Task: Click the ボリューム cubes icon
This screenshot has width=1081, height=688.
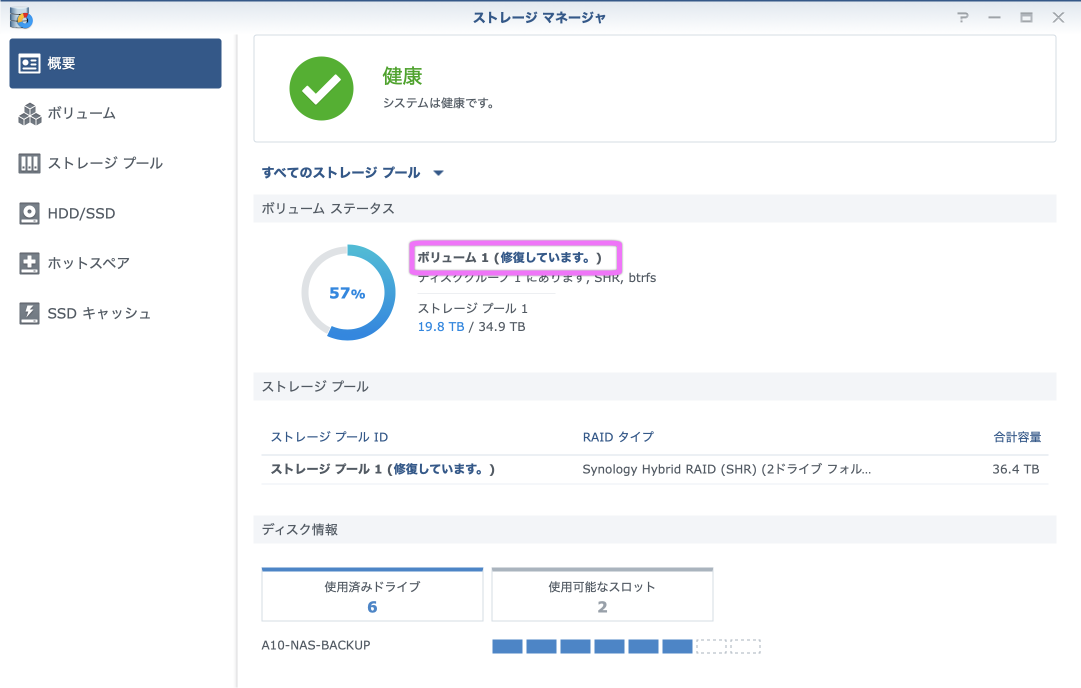Action: click(x=30, y=114)
